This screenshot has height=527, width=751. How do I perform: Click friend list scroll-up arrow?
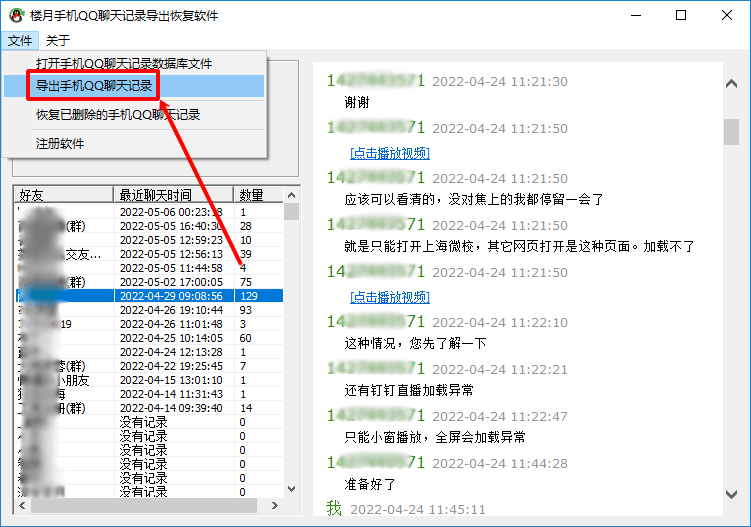(x=291, y=195)
